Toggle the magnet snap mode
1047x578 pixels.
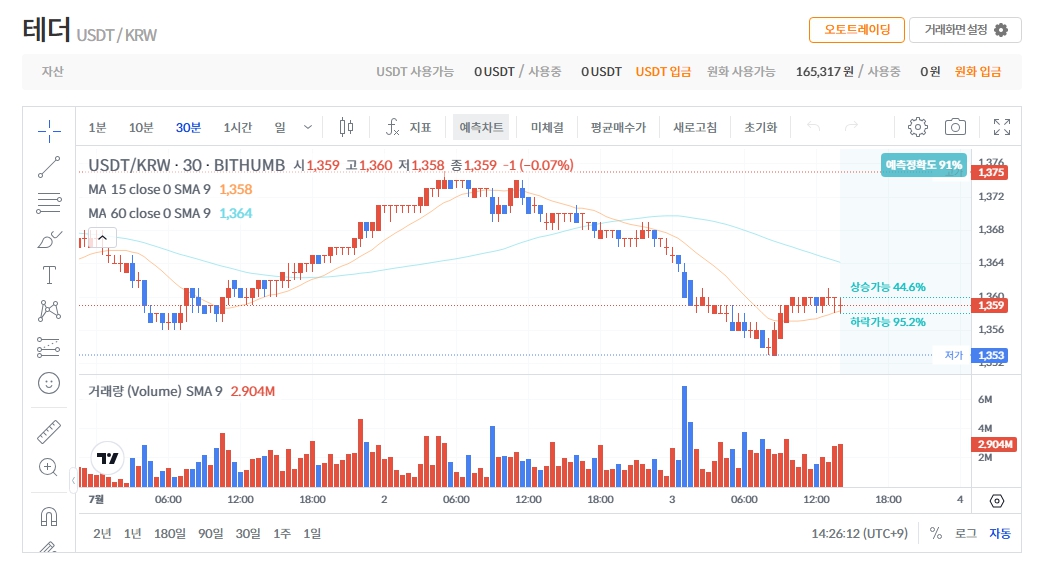49,517
